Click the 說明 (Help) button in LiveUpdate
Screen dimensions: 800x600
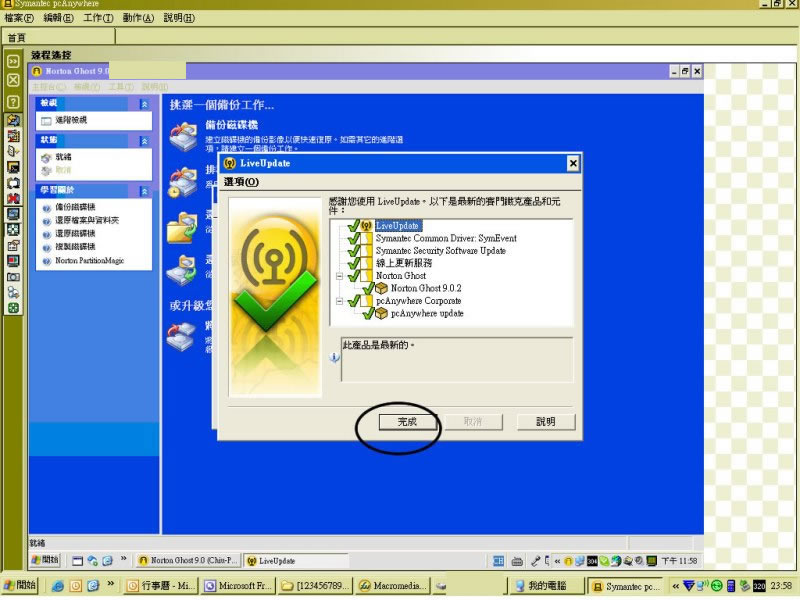(x=545, y=422)
